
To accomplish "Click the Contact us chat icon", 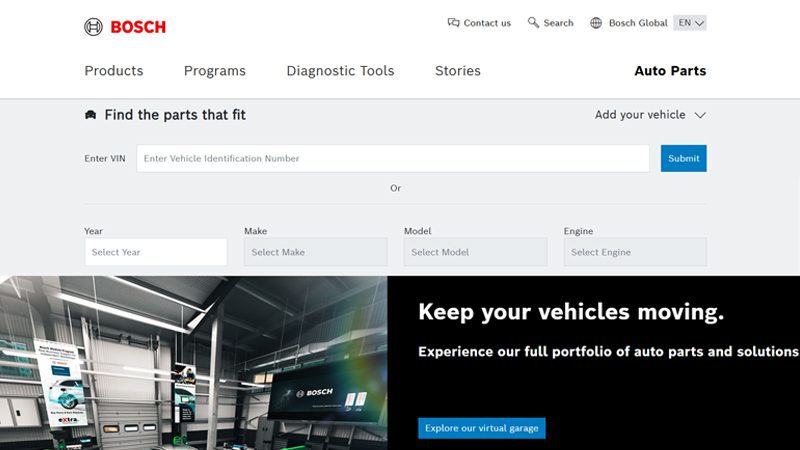I will click(454, 22).
